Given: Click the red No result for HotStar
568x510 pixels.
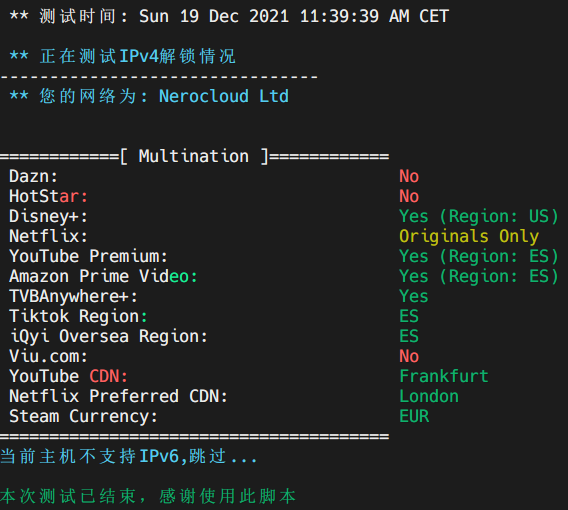Looking at the screenshot, I should 409,196.
